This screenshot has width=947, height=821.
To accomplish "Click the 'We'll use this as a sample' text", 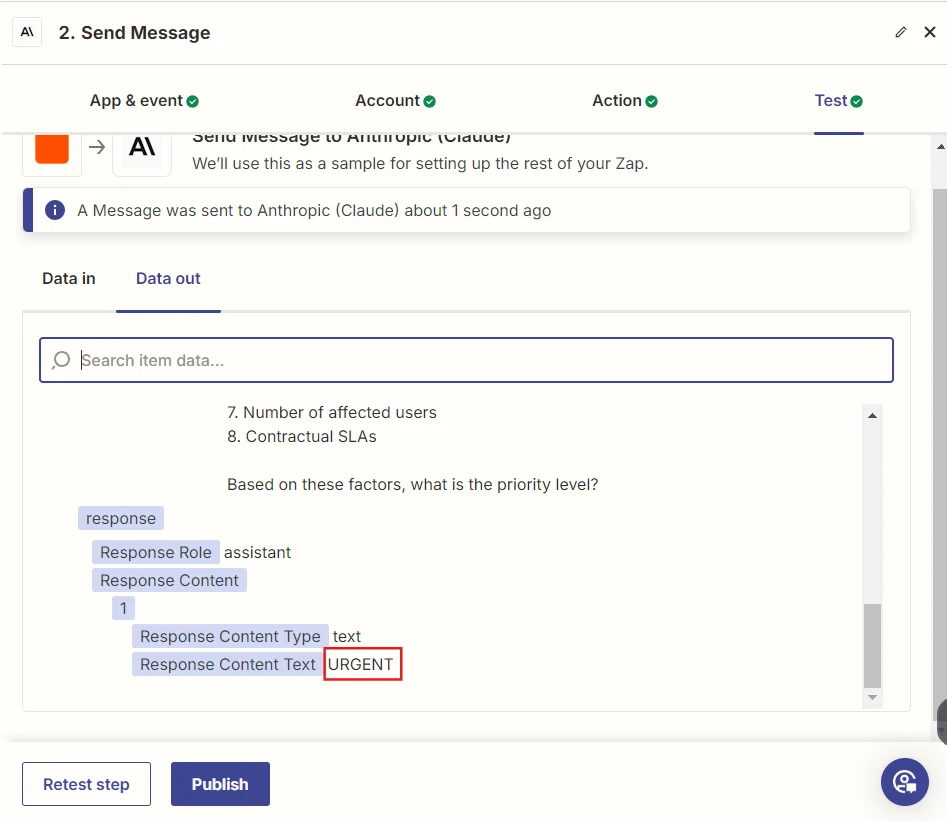I will 420,163.
